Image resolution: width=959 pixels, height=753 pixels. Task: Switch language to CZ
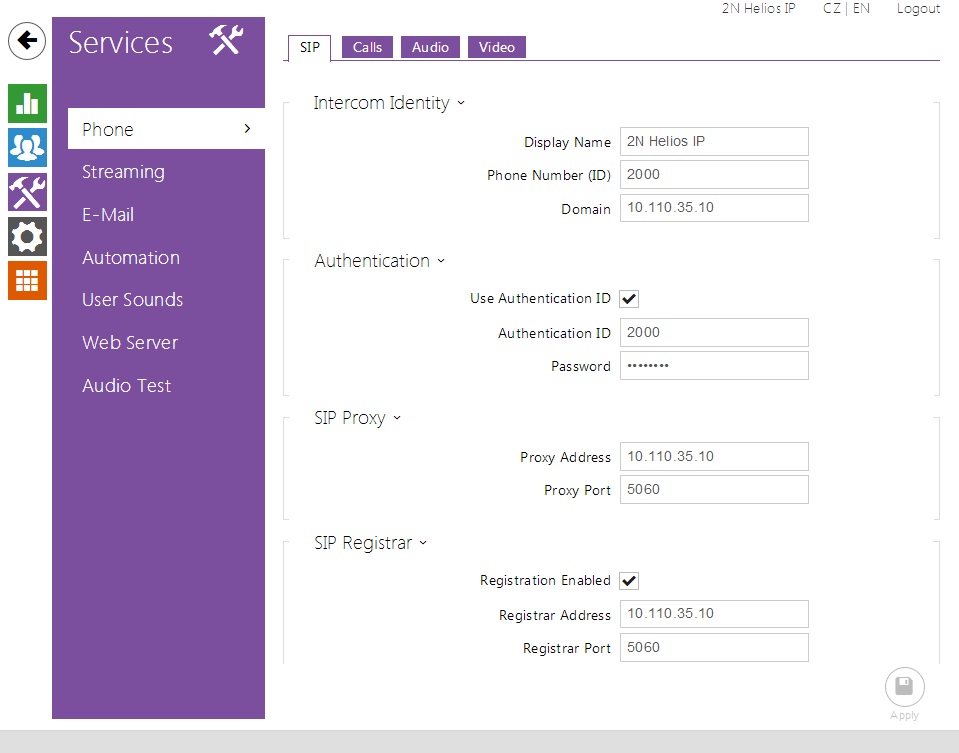[831, 9]
